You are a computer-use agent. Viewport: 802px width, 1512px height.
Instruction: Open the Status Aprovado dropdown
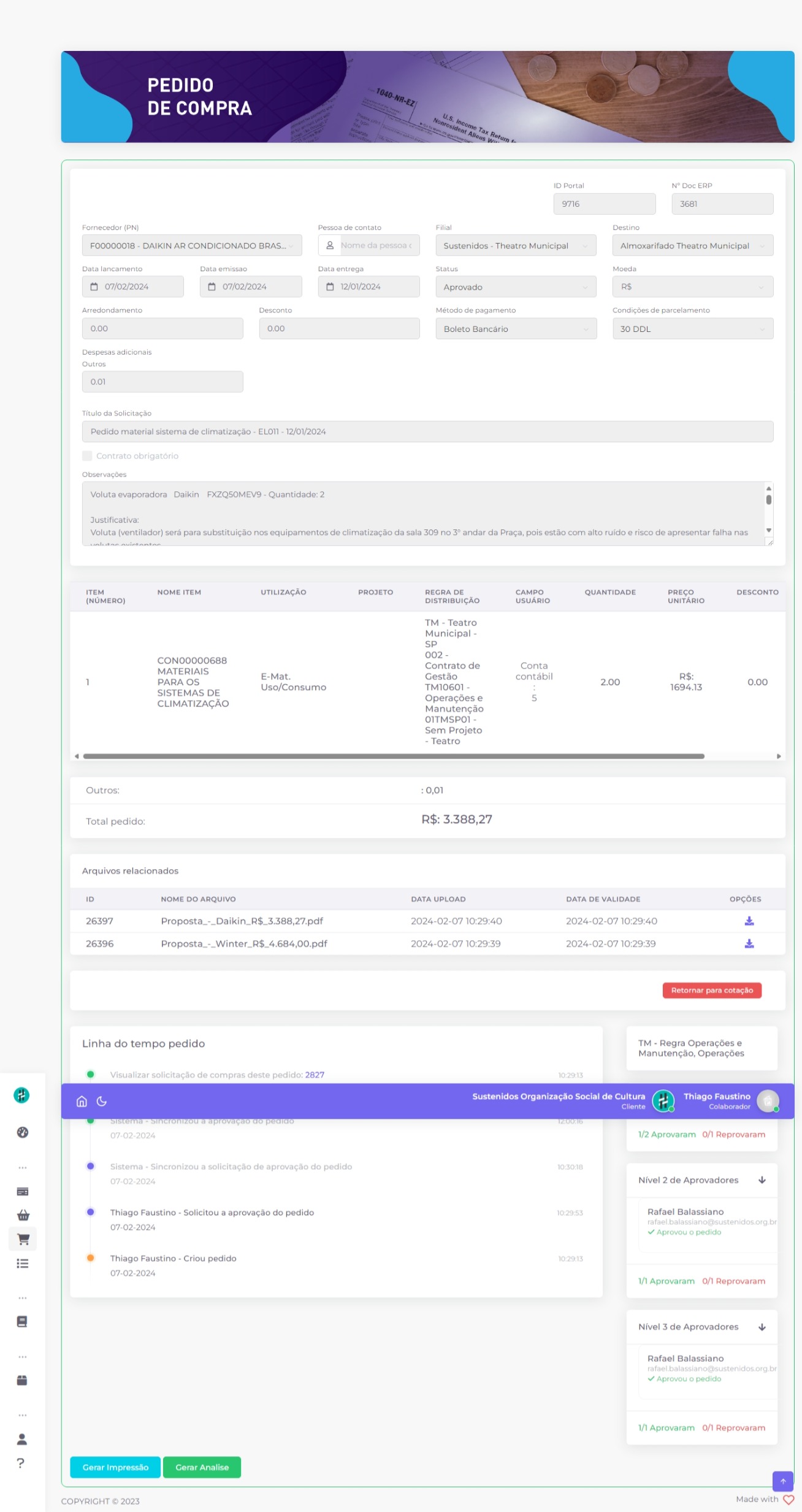point(516,287)
